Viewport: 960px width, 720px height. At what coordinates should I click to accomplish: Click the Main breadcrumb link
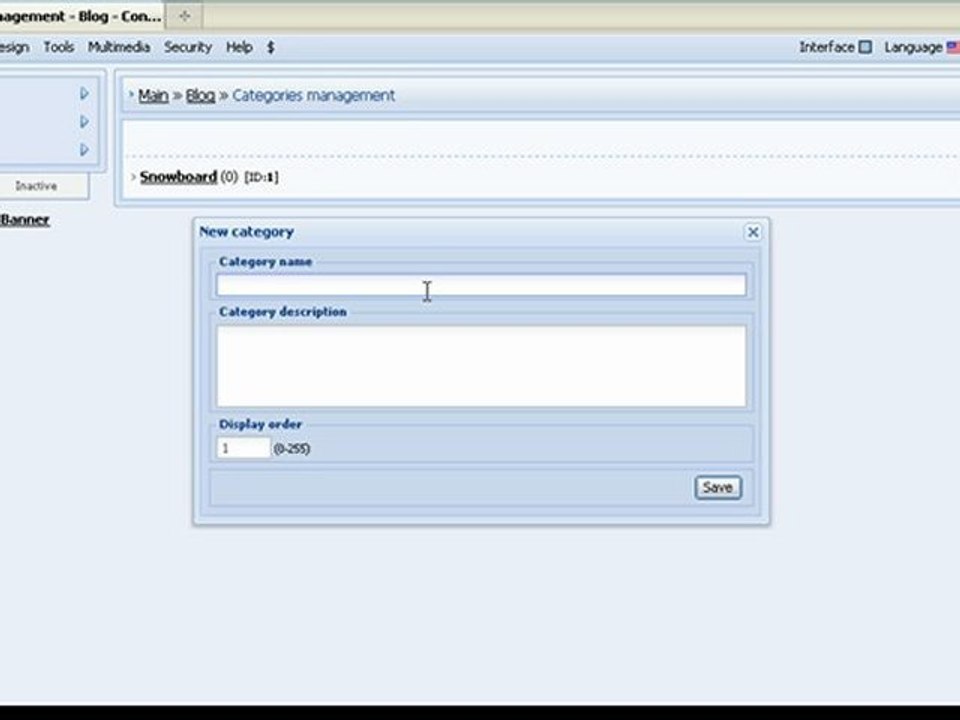(153, 96)
